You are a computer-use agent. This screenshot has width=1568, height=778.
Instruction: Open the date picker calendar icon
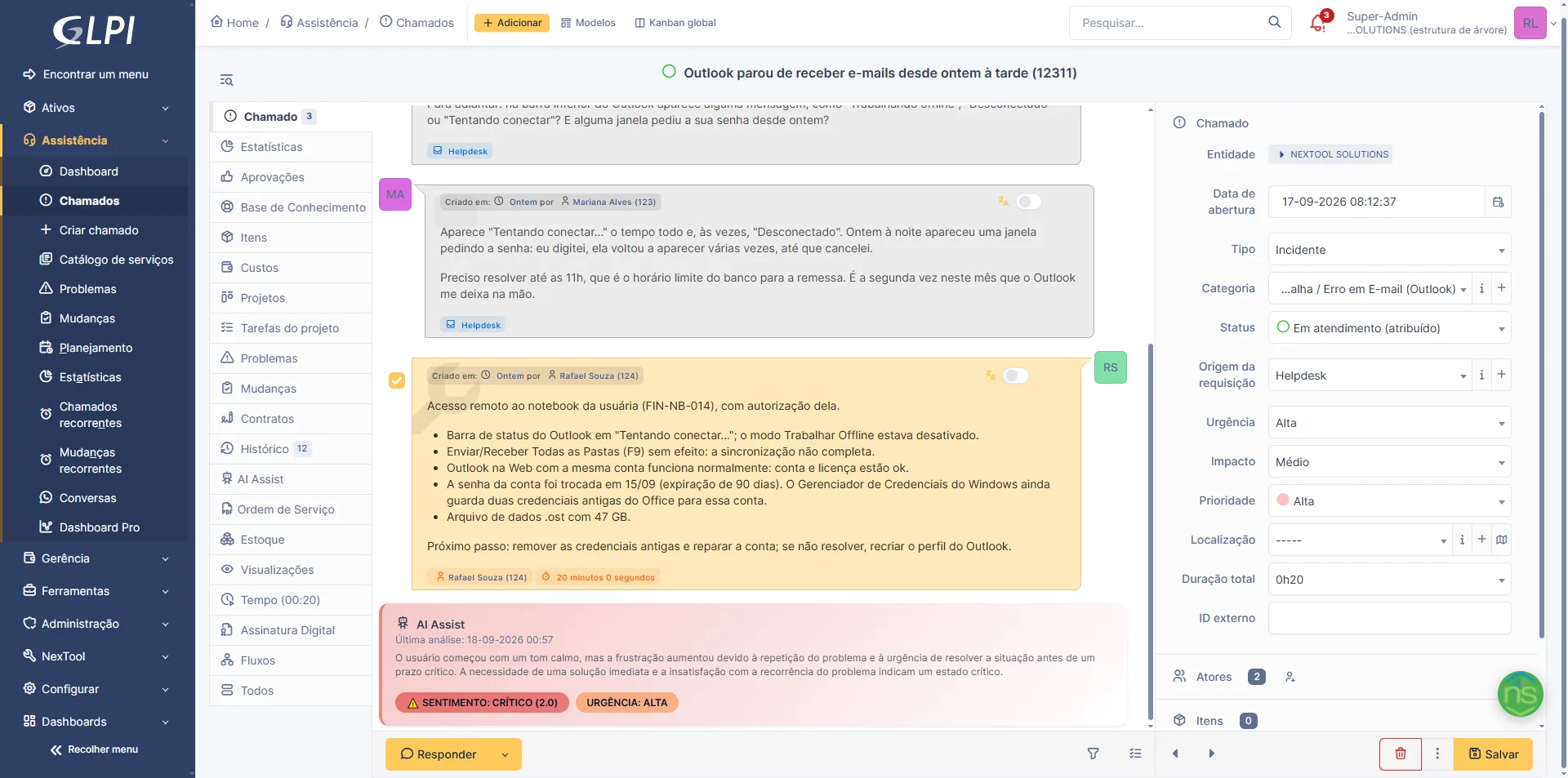(x=1498, y=202)
